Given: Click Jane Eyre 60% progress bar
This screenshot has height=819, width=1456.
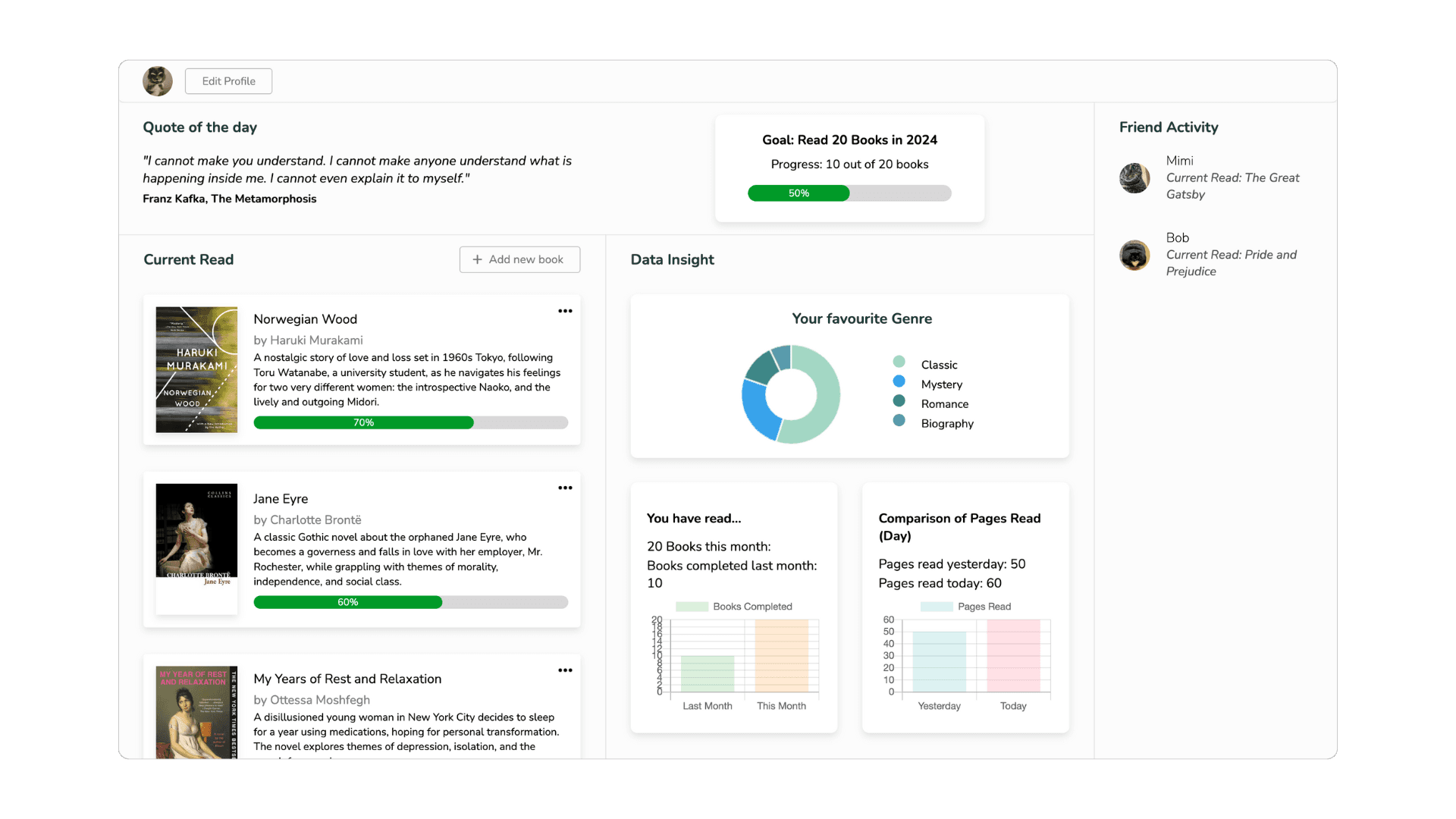Looking at the screenshot, I should coord(411,602).
